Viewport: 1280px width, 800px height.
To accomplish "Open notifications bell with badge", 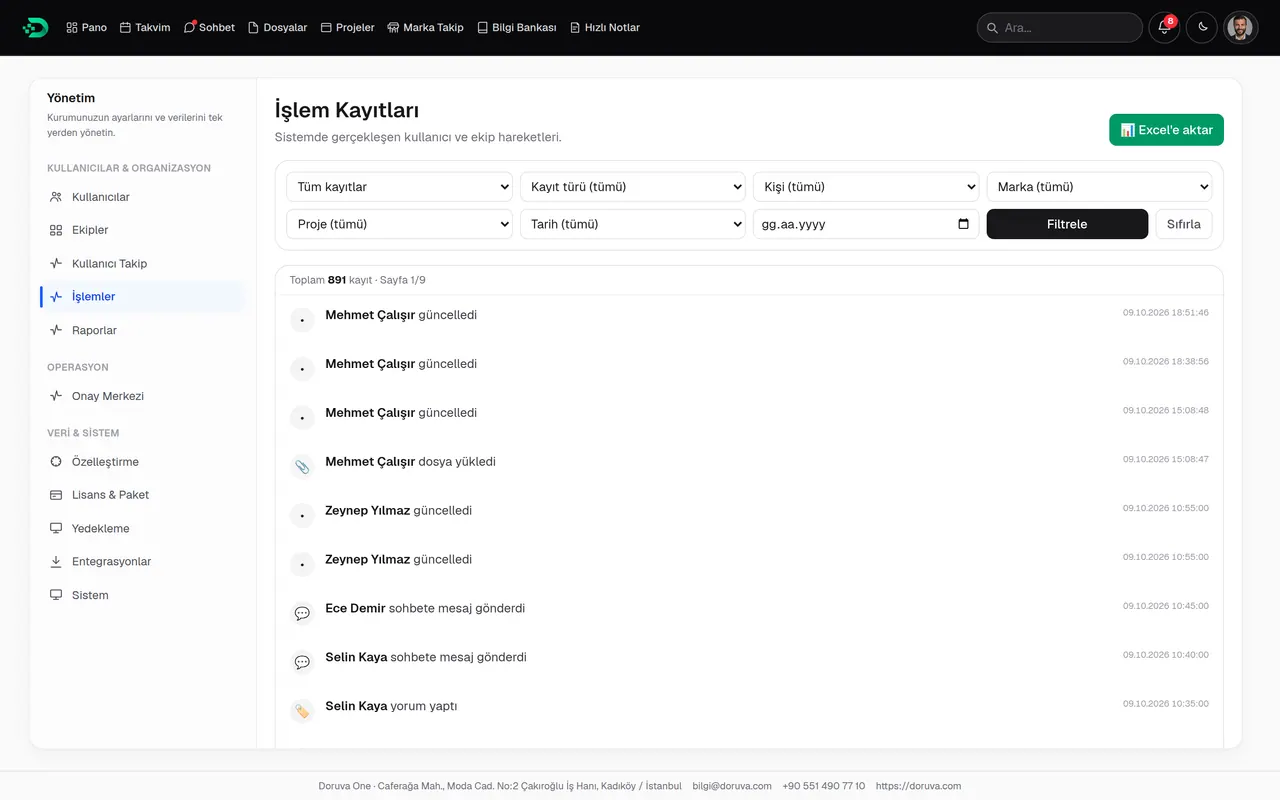I will (1164, 27).
